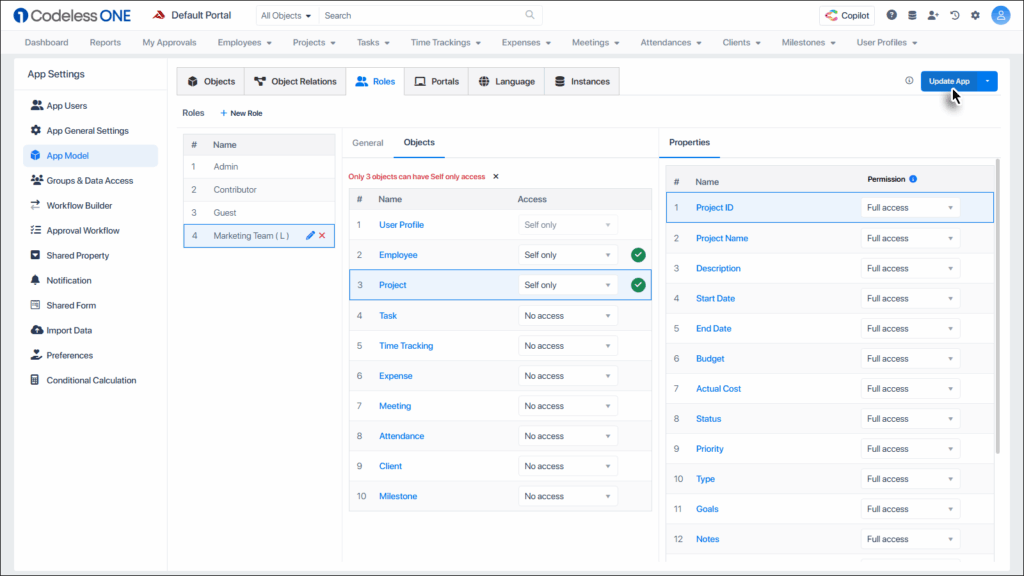
Task: Select App Model in sidebar
Action: pyautogui.click(x=91, y=155)
